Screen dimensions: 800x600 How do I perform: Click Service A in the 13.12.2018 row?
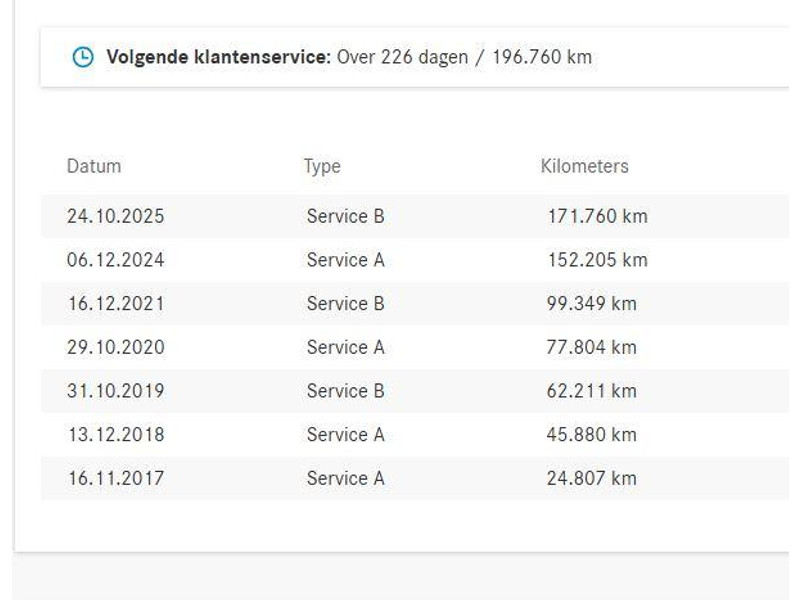tap(345, 434)
